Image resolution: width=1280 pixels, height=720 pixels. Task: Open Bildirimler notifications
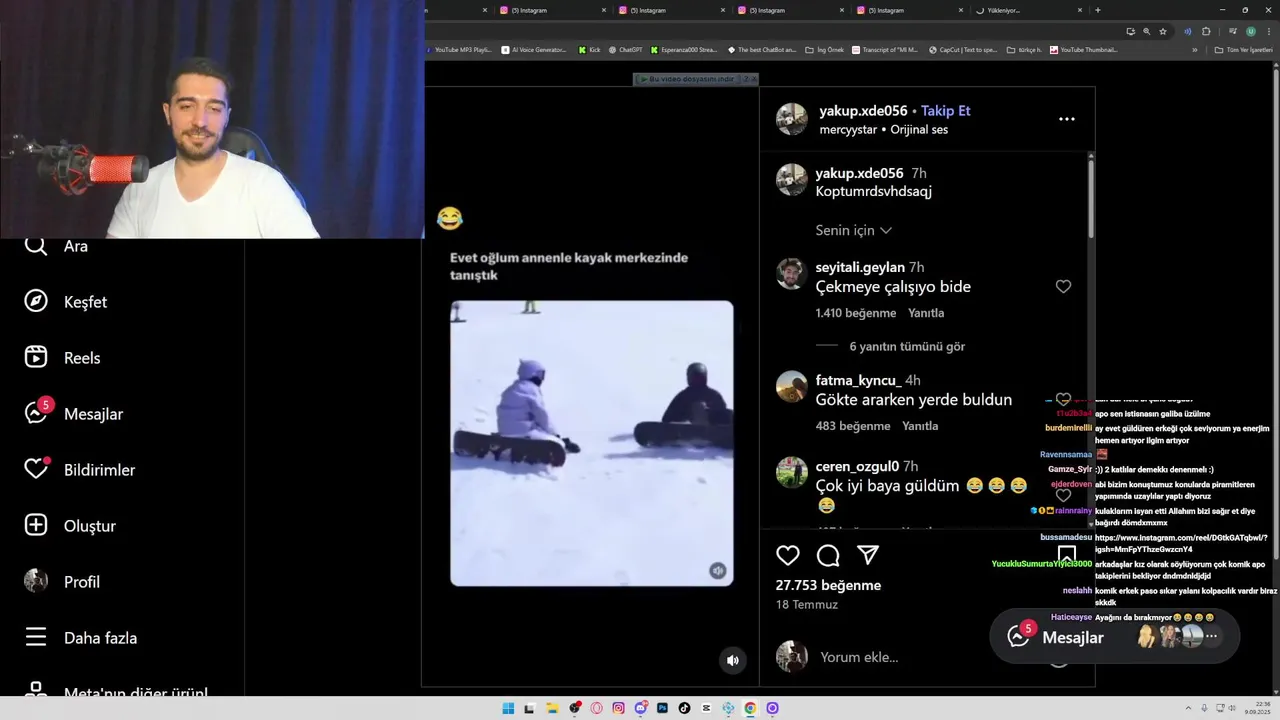80,470
